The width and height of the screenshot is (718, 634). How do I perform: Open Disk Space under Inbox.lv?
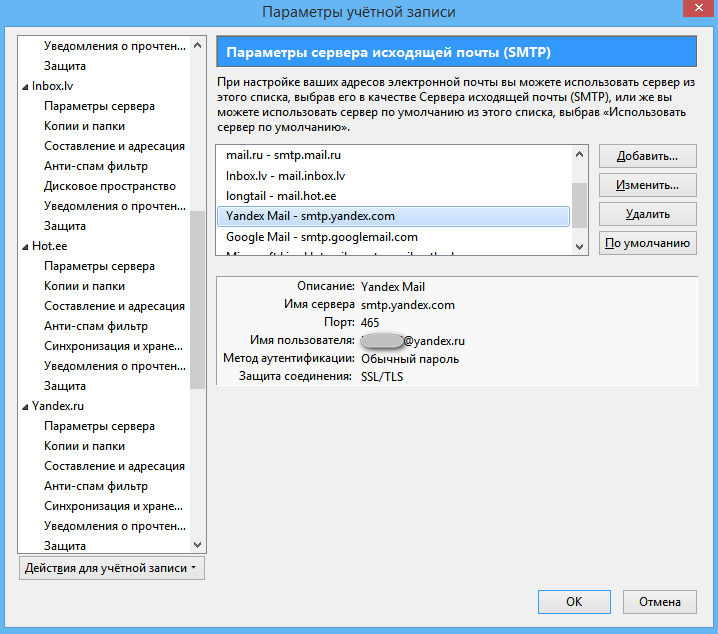point(110,186)
